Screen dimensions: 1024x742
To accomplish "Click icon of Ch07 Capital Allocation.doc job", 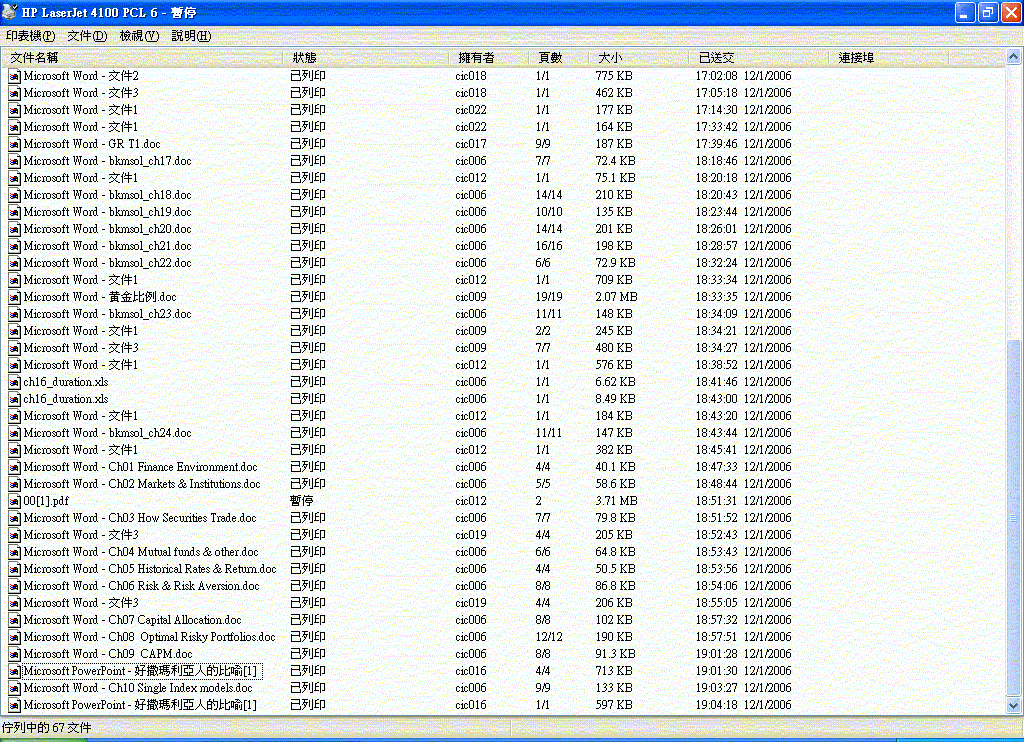I will (14, 620).
